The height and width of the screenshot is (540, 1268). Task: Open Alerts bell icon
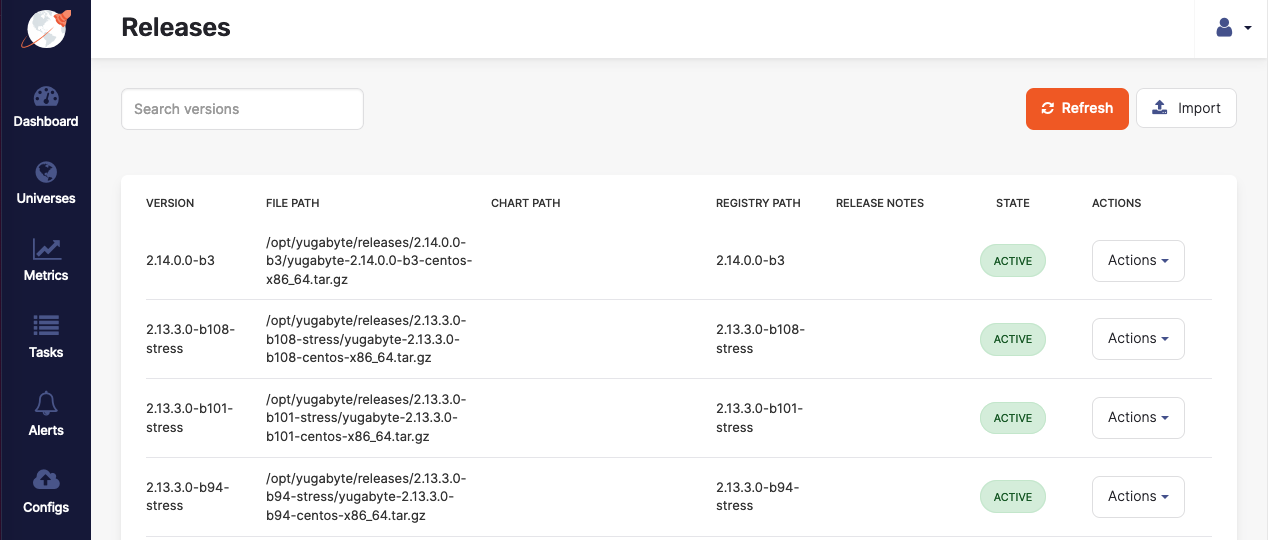pos(46,403)
